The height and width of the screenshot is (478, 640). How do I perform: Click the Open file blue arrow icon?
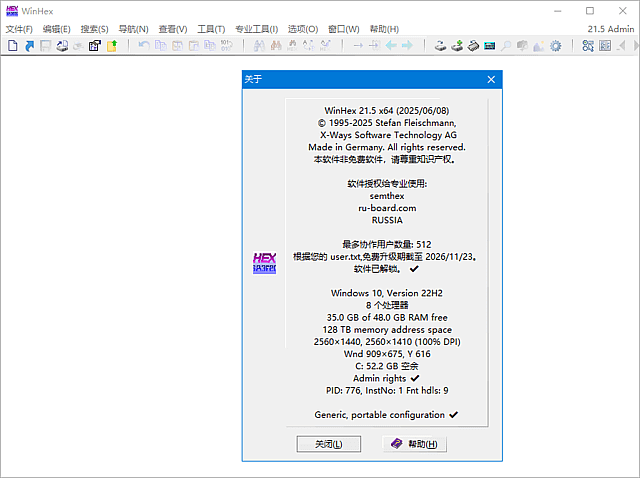(x=29, y=45)
